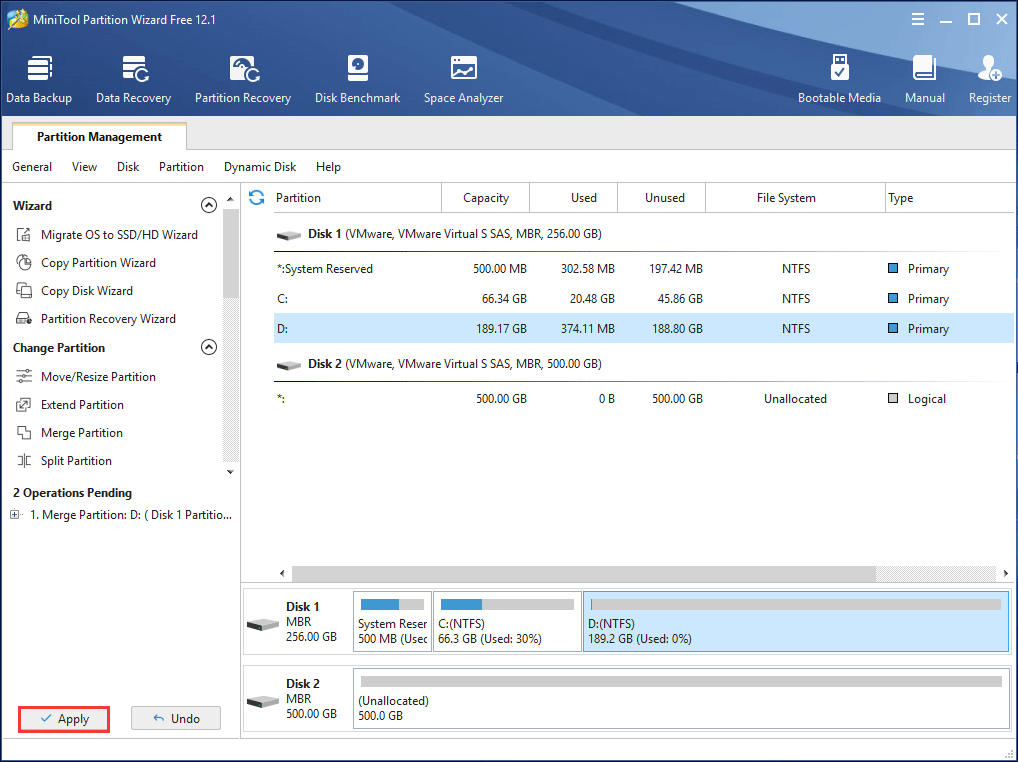Image resolution: width=1018 pixels, height=762 pixels.
Task: Open the Manual
Action: click(x=924, y=78)
